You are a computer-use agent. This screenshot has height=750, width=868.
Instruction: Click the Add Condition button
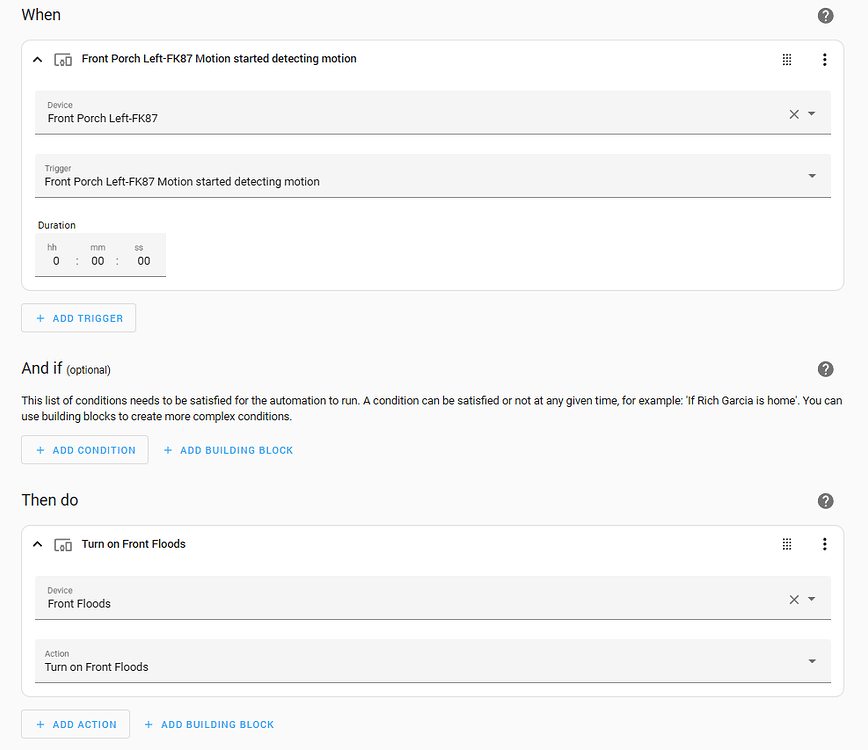(x=85, y=450)
